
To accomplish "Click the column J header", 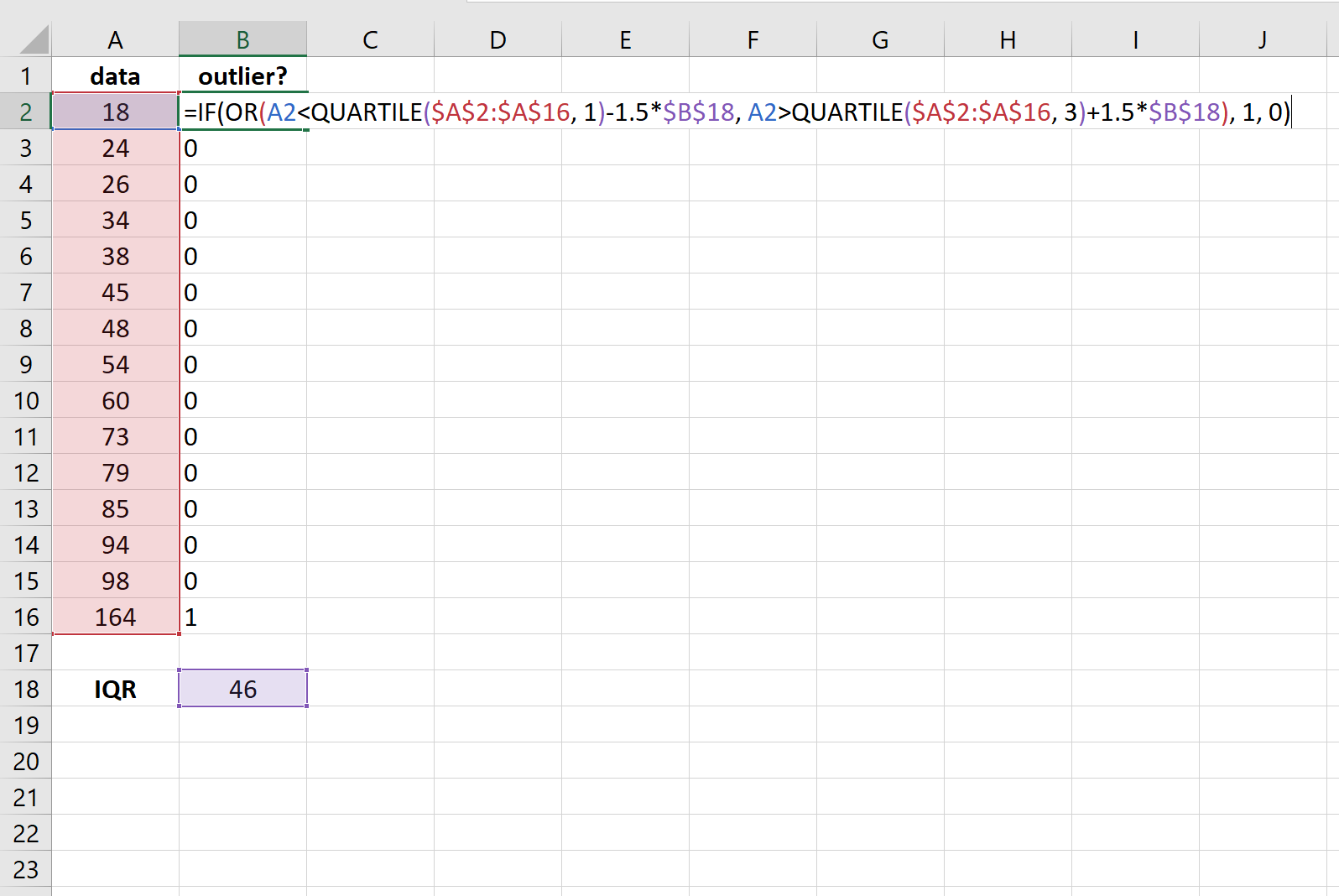I will (x=1262, y=39).
